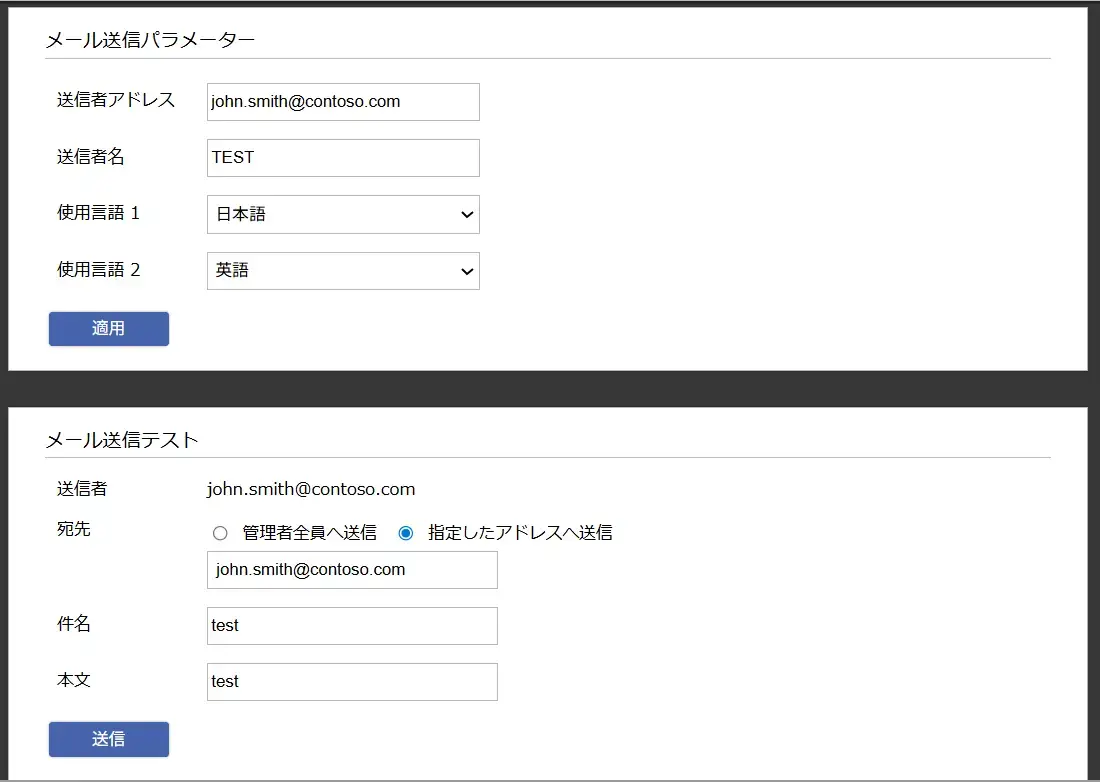1100x782 pixels.
Task: Click the メール送信パラメーター section heading
Action: pyautogui.click(x=150, y=40)
